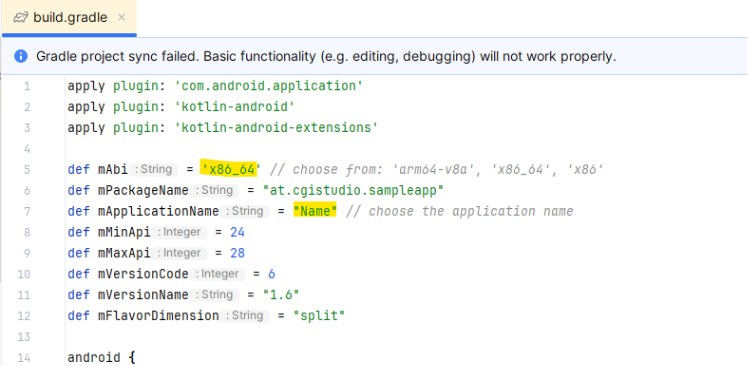Click the Gradle elephant icon on the tab
The width and height of the screenshot is (748, 366).
tap(21, 18)
